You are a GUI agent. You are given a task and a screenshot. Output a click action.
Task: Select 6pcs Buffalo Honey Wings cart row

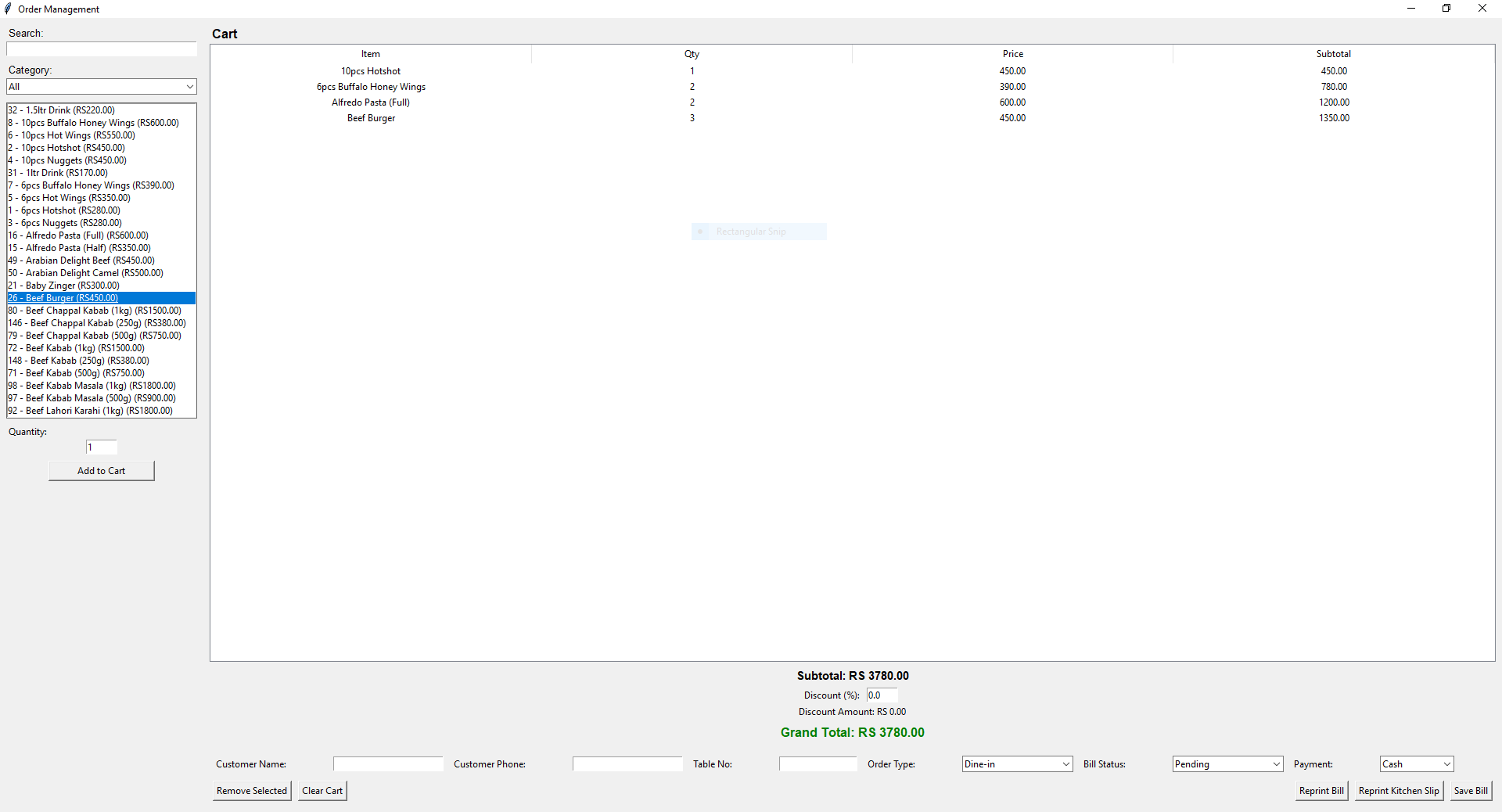pos(853,87)
